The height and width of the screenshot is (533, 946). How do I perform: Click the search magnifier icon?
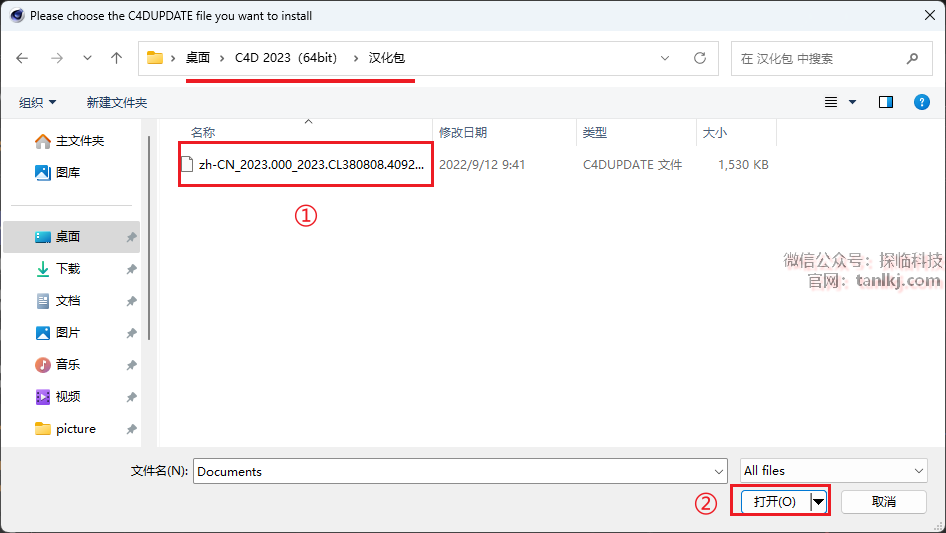coord(912,59)
